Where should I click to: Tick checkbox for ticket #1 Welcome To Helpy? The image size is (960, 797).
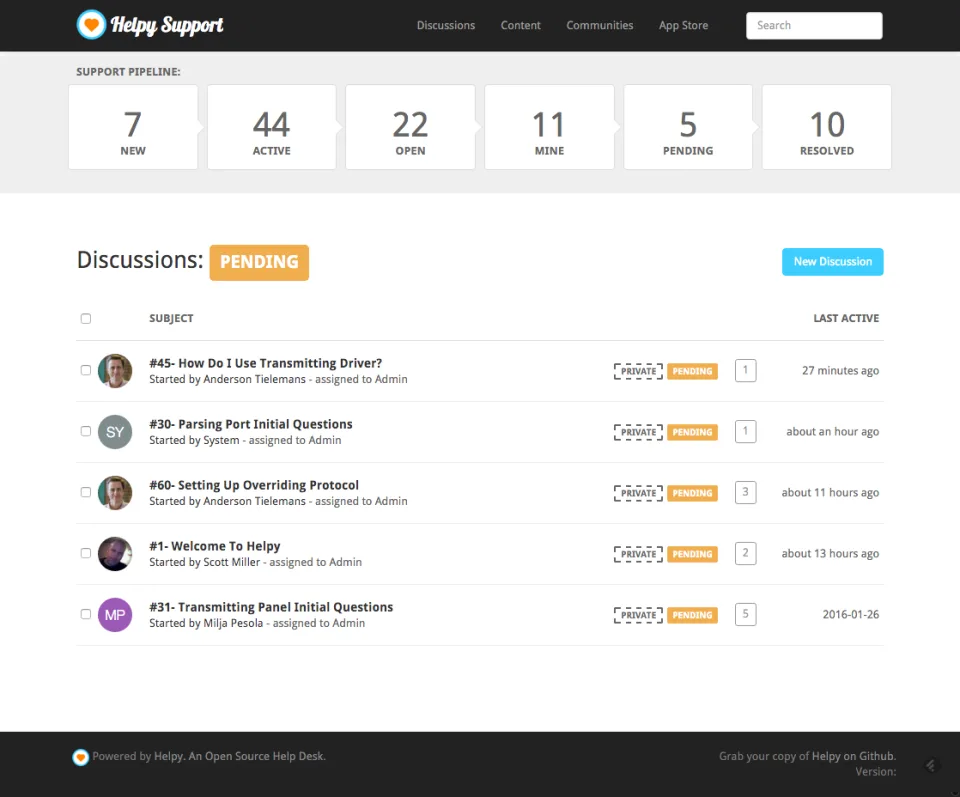(x=86, y=553)
